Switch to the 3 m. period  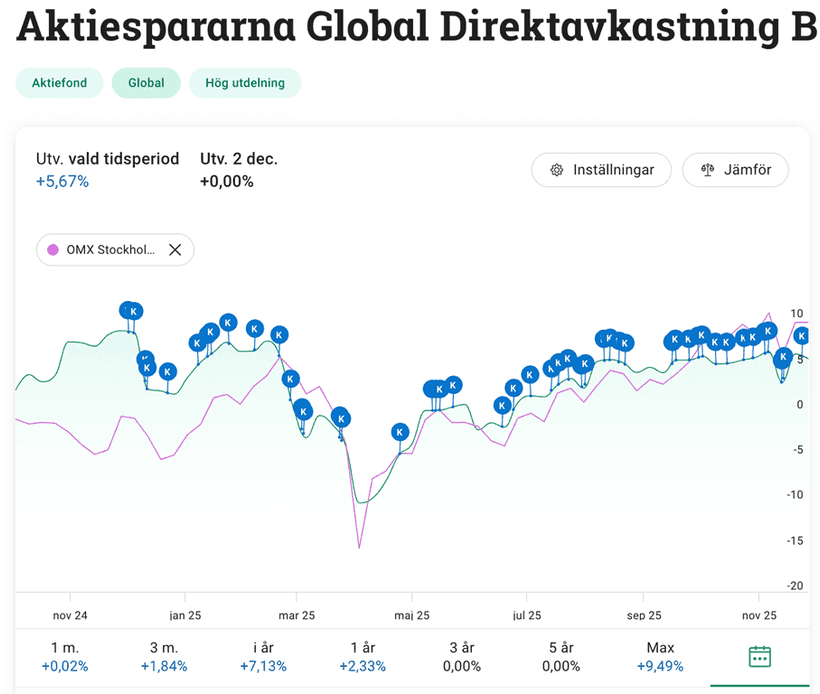click(164, 657)
